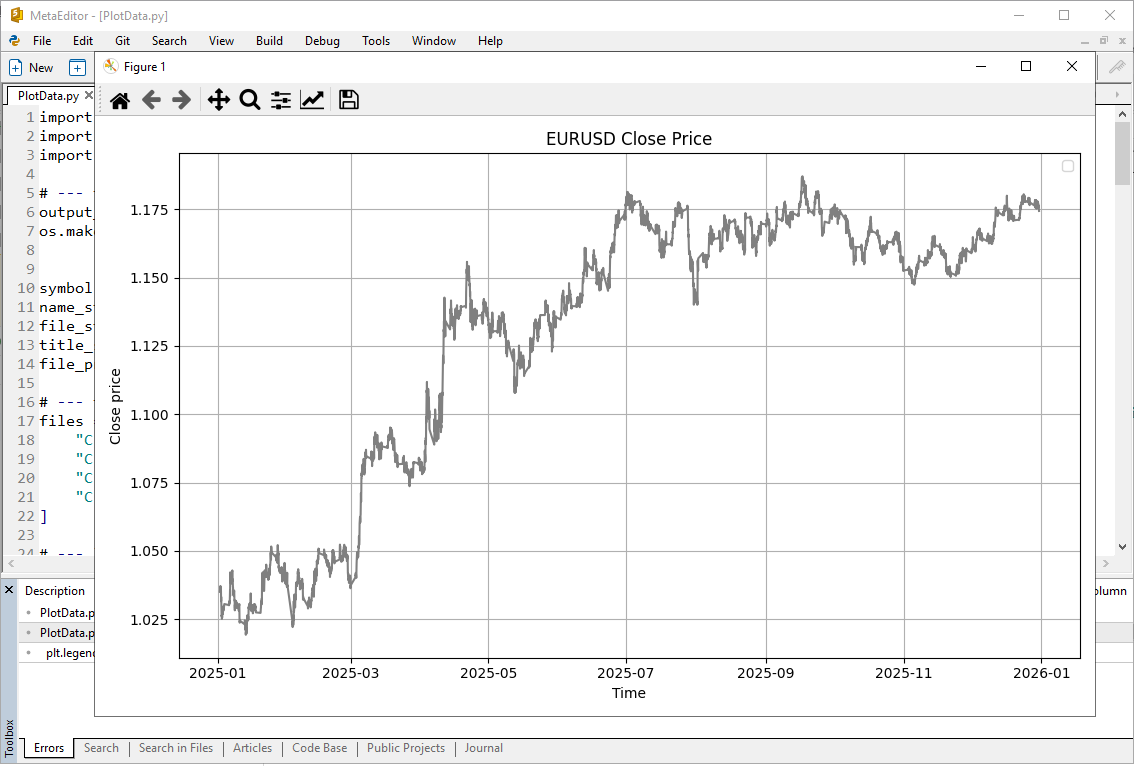Toggle the Zoom-to-rectangle tool

click(x=249, y=99)
